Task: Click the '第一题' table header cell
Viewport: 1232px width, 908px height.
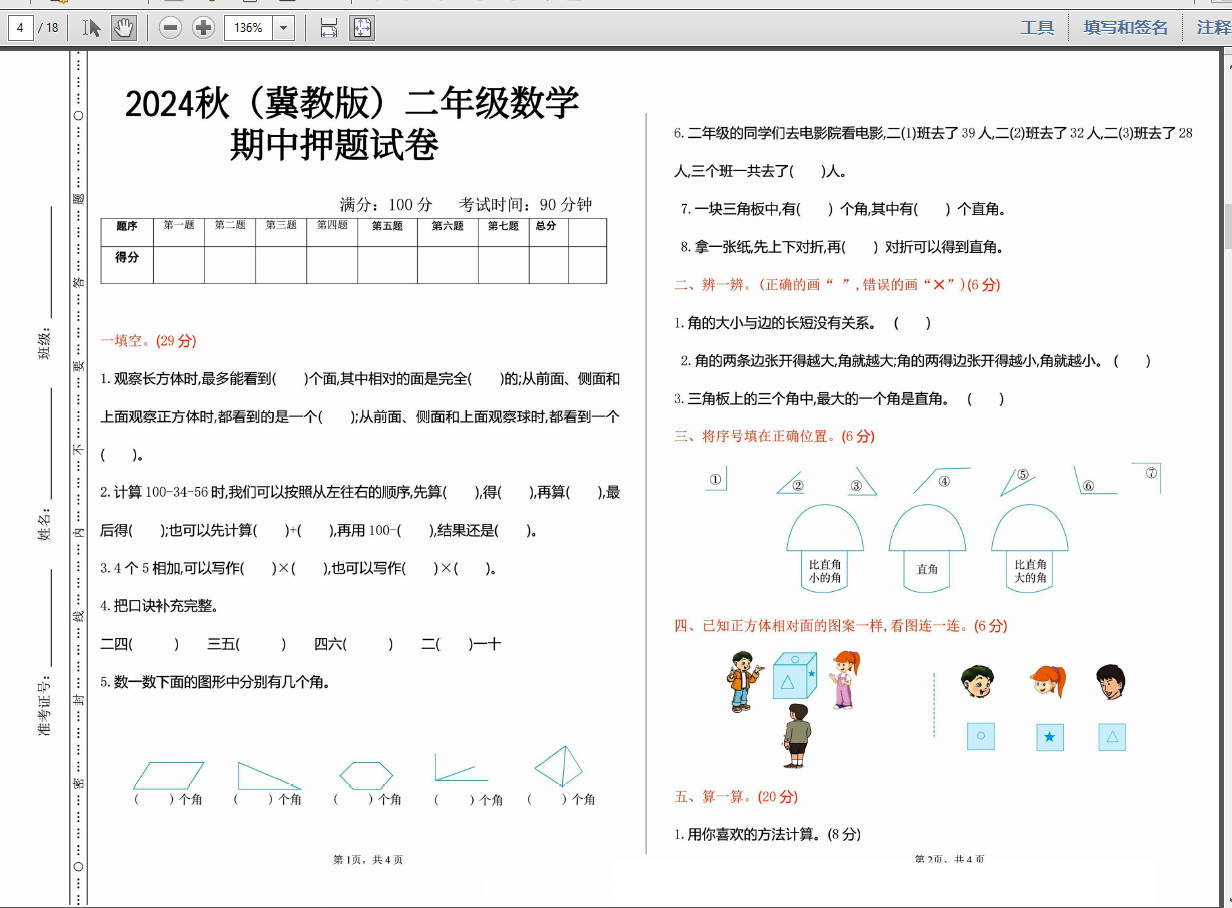Action: [179, 232]
